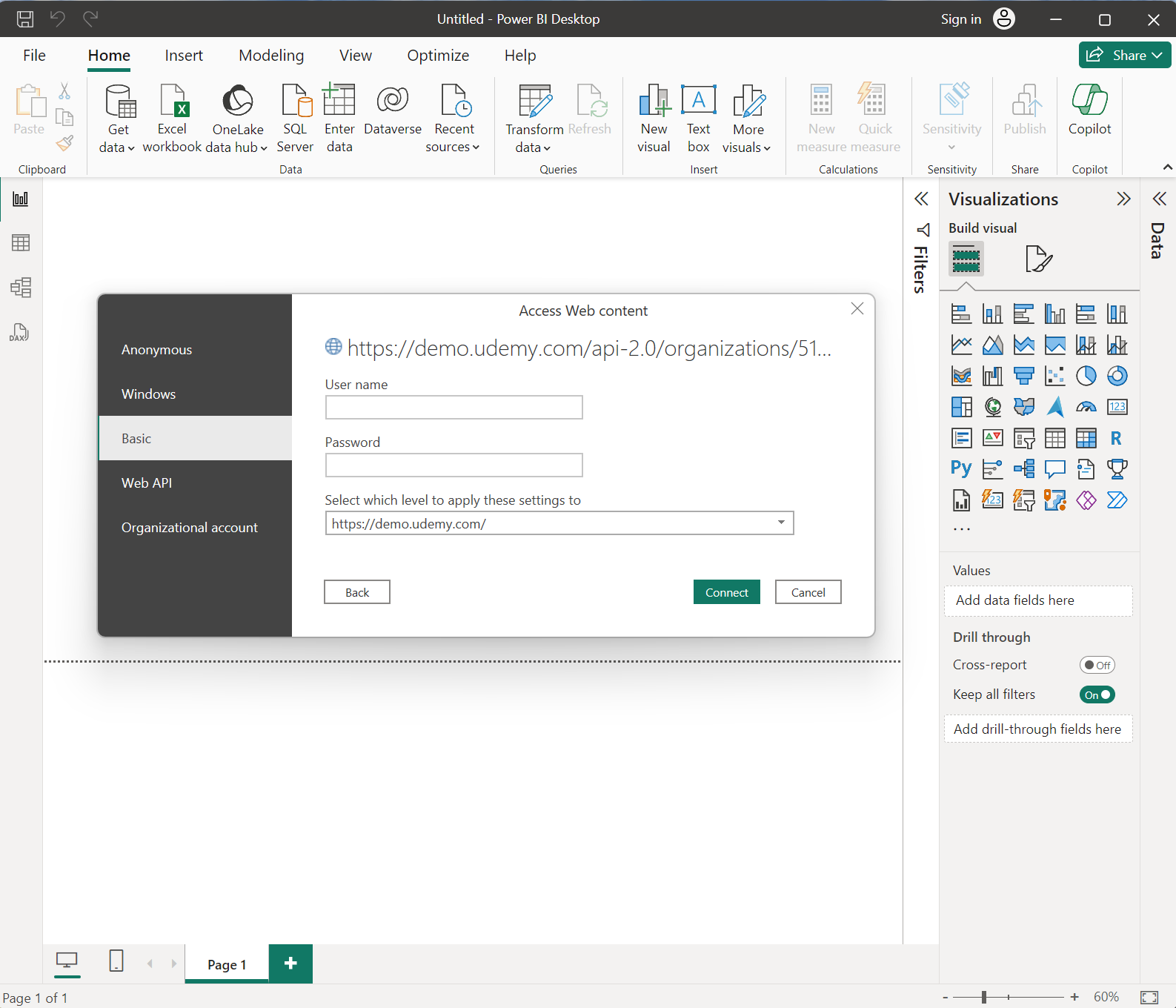The height and width of the screenshot is (1008, 1176).
Task: Open the Copilot pane
Action: [x=1089, y=111]
